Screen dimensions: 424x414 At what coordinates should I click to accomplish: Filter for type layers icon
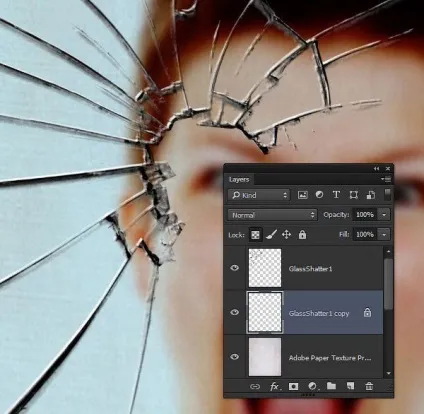[336, 195]
